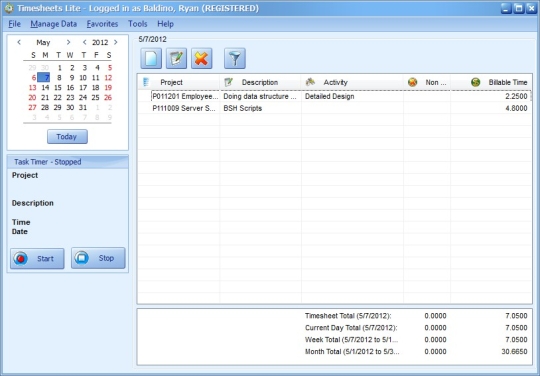Stop the task timer
Image resolution: width=540 pixels, height=376 pixels.
point(98,258)
